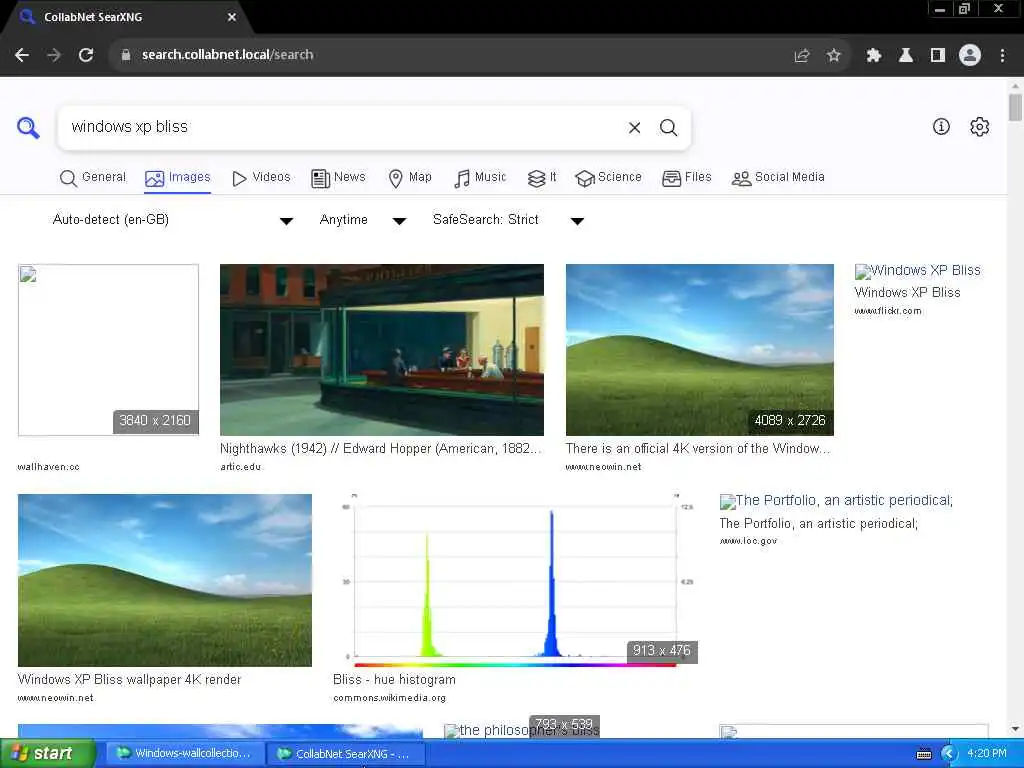The image size is (1024, 768).
Task: Switch to Windows-wallcollection taskbar window
Action: point(185,754)
